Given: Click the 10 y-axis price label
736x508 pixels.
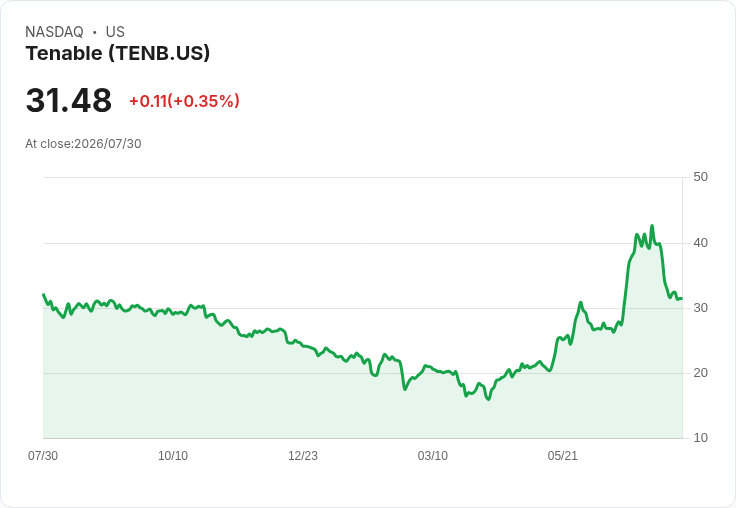Looking at the screenshot, I should (700, 438).
